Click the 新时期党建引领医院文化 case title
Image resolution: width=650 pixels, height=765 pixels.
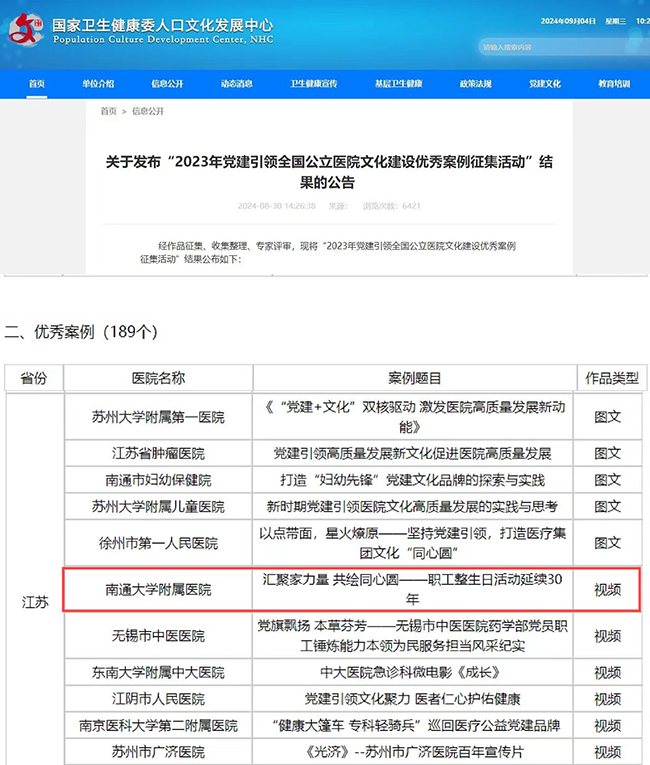click(412, 506)
